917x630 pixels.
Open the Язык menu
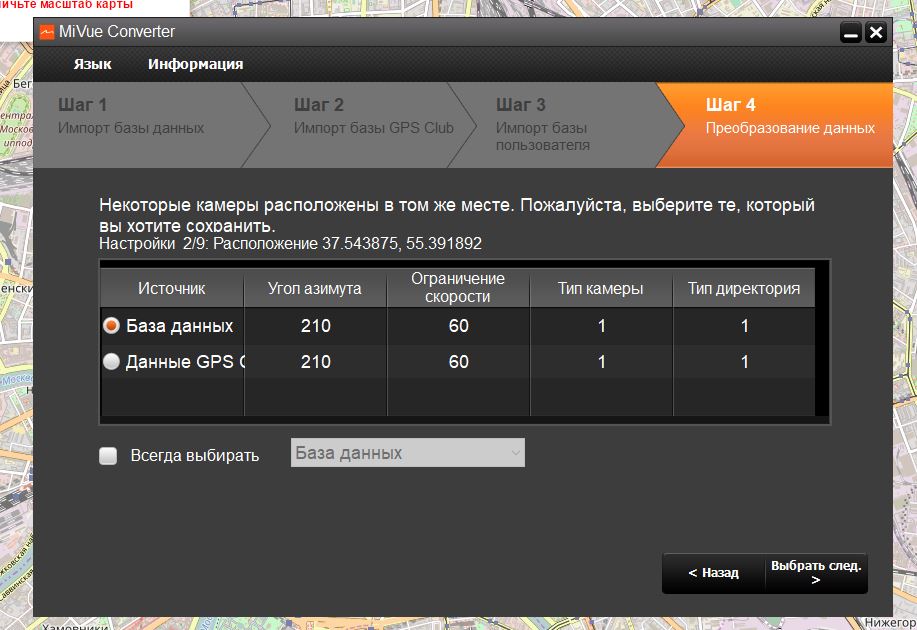coord(92,64)
